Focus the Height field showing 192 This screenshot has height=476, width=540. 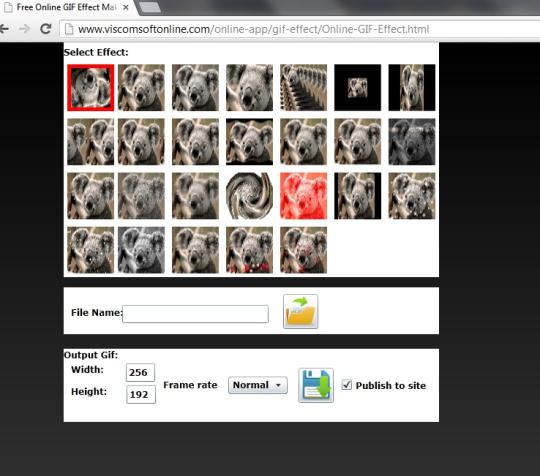(x=141, y=394)
